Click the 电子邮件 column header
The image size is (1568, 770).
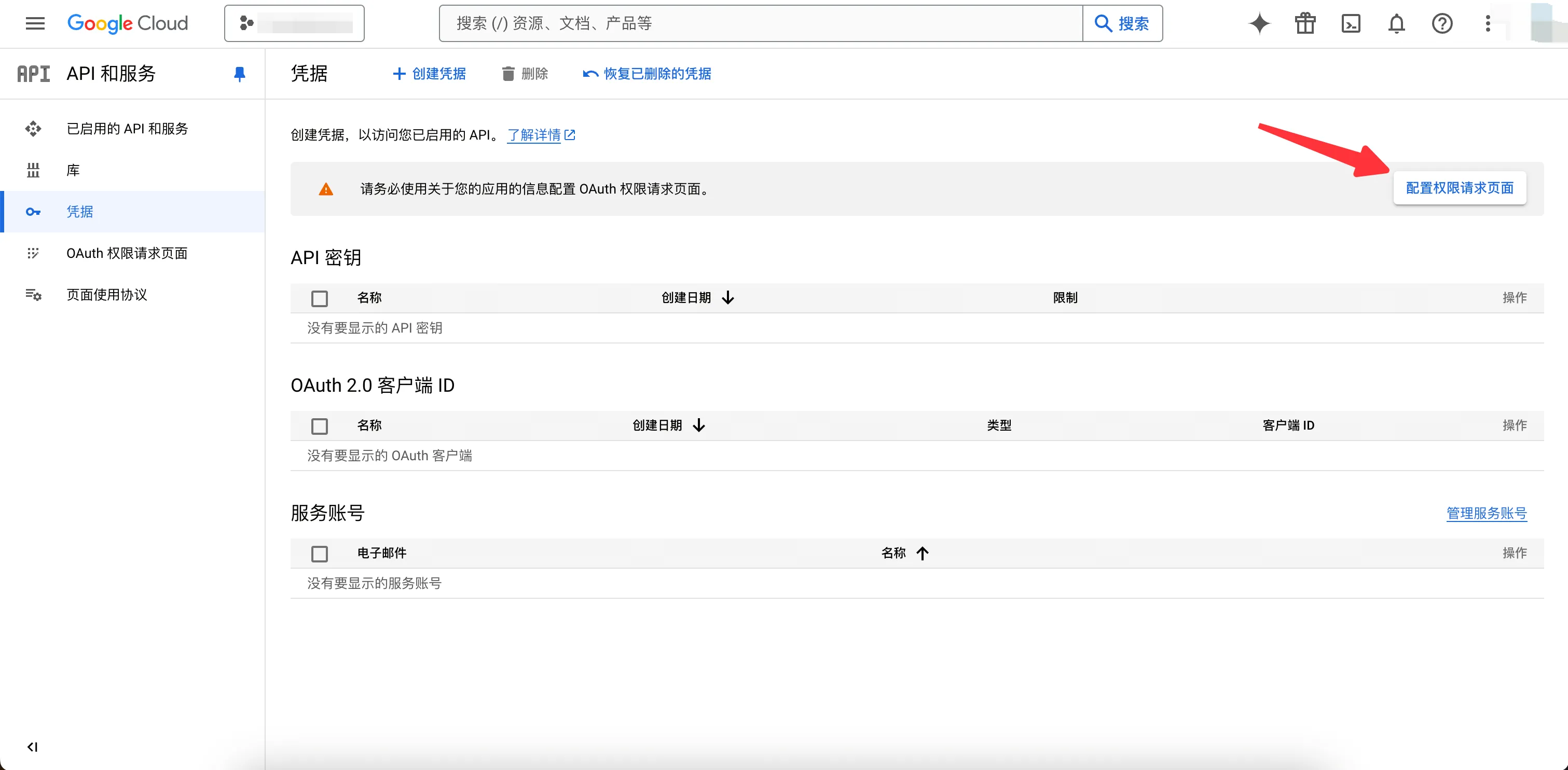tap(382, 553)
